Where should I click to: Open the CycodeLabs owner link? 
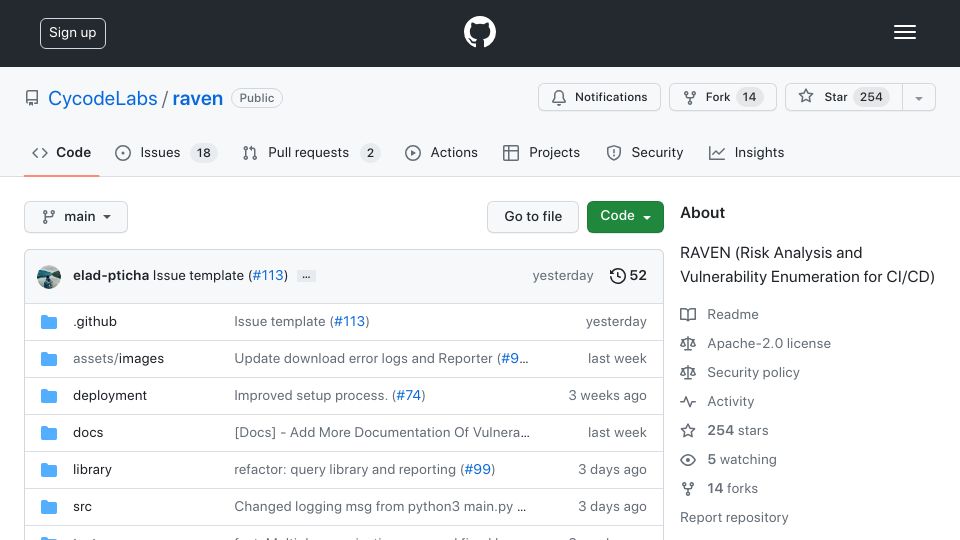(103, 98)
